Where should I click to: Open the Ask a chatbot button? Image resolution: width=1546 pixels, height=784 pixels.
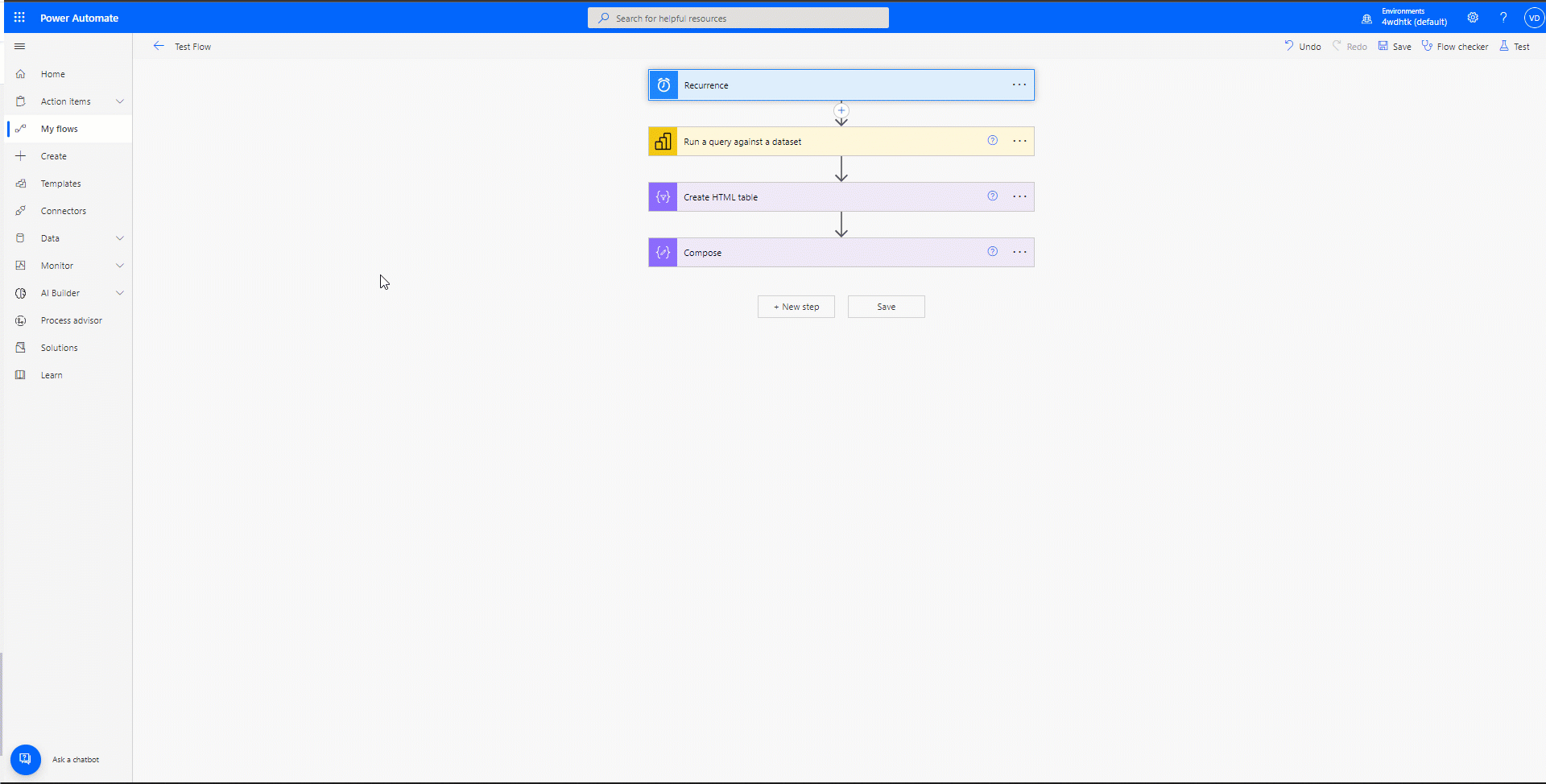(x=26, y=759)
